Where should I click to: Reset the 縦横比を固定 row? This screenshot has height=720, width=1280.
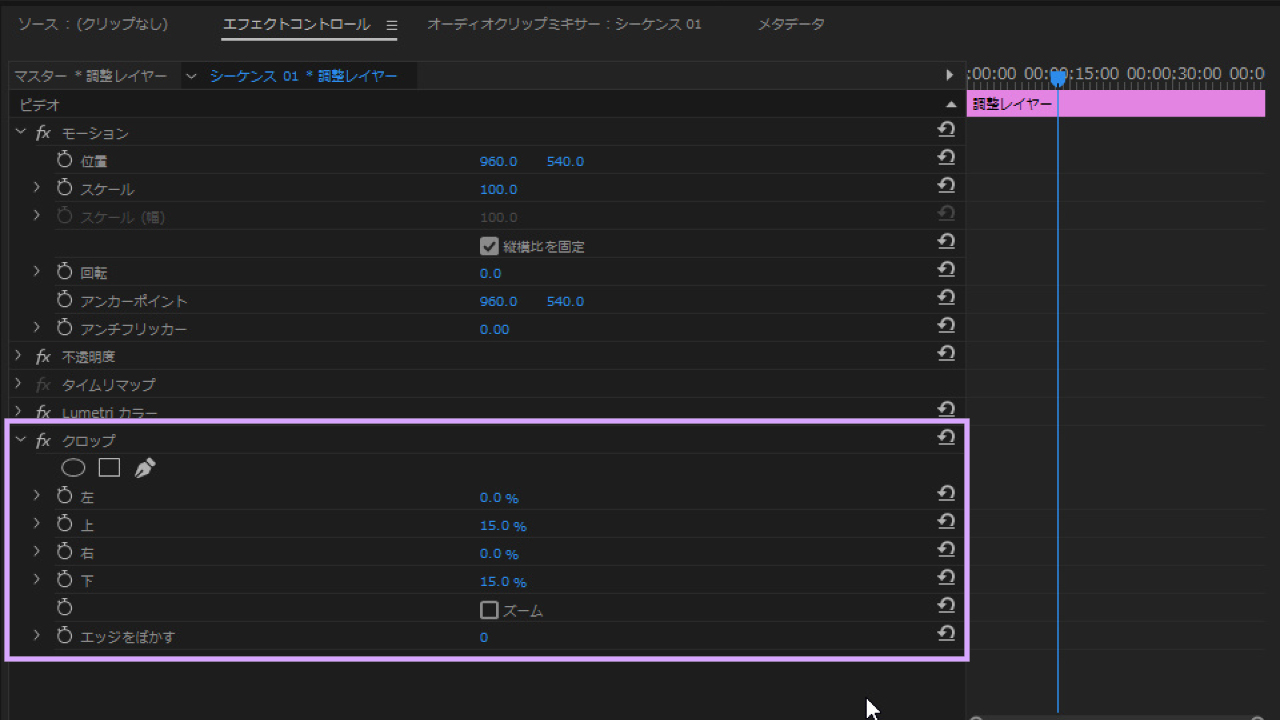pos(946,241)
